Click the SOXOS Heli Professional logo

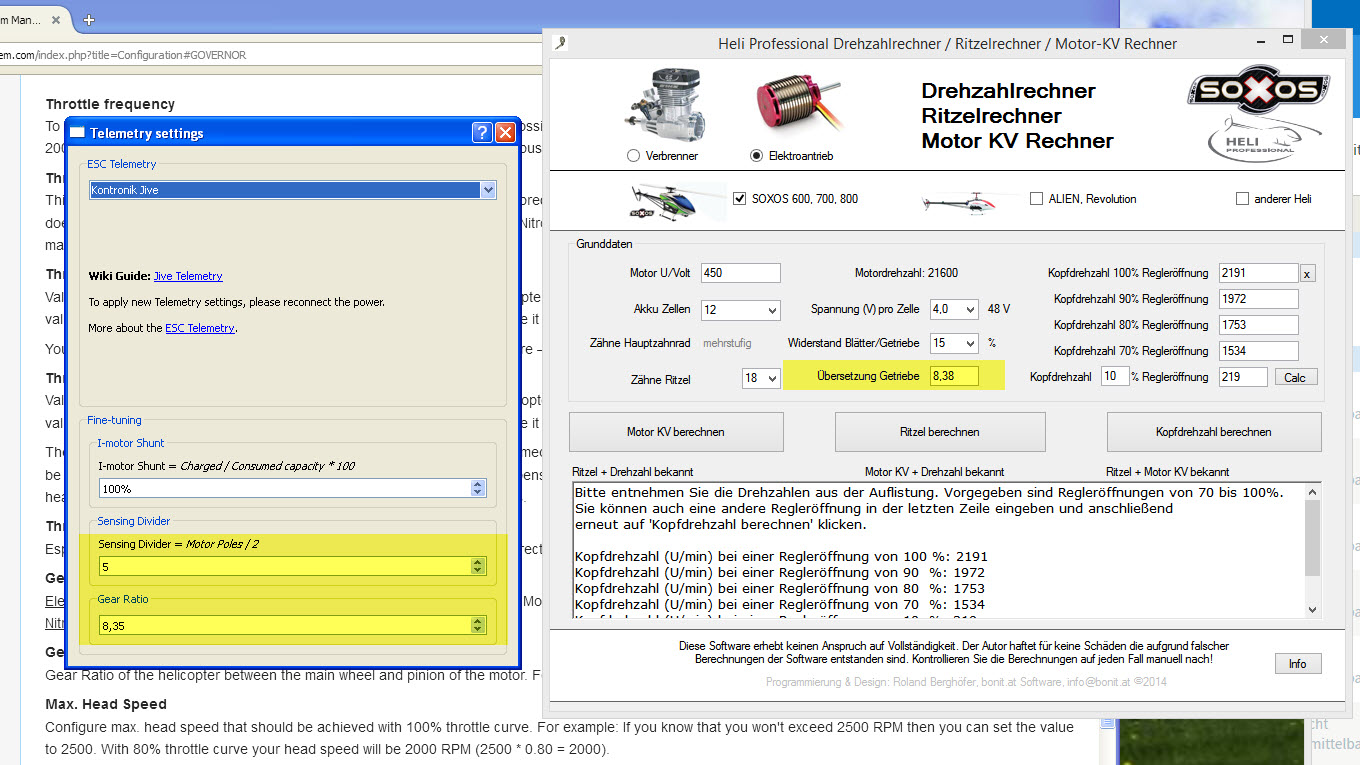1258,116
